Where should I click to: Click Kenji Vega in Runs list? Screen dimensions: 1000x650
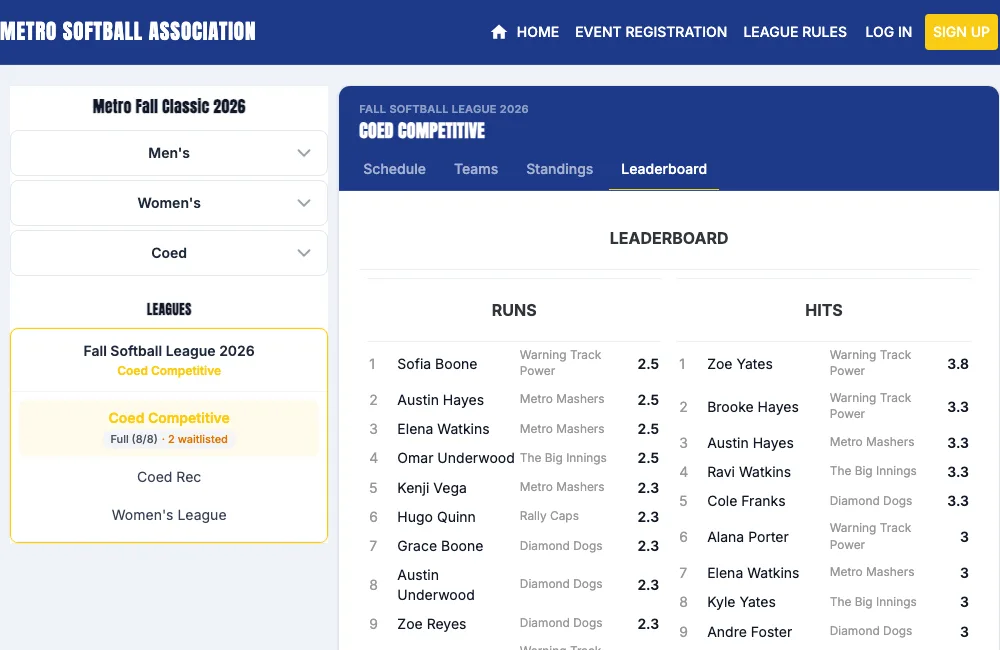(432, 488)
